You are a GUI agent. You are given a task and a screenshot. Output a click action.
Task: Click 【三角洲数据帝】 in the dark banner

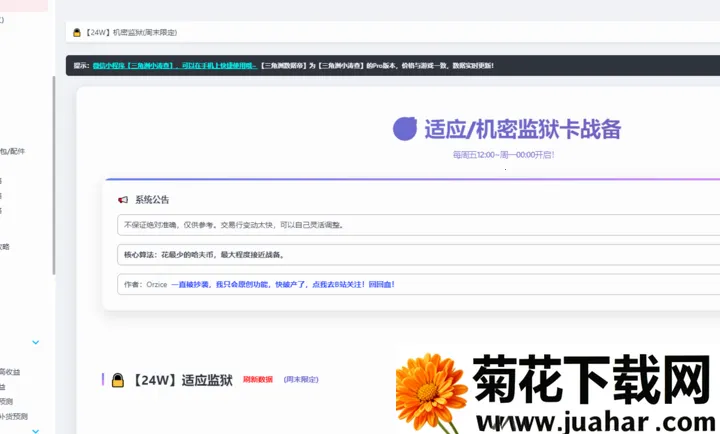(x=289, y=66)
